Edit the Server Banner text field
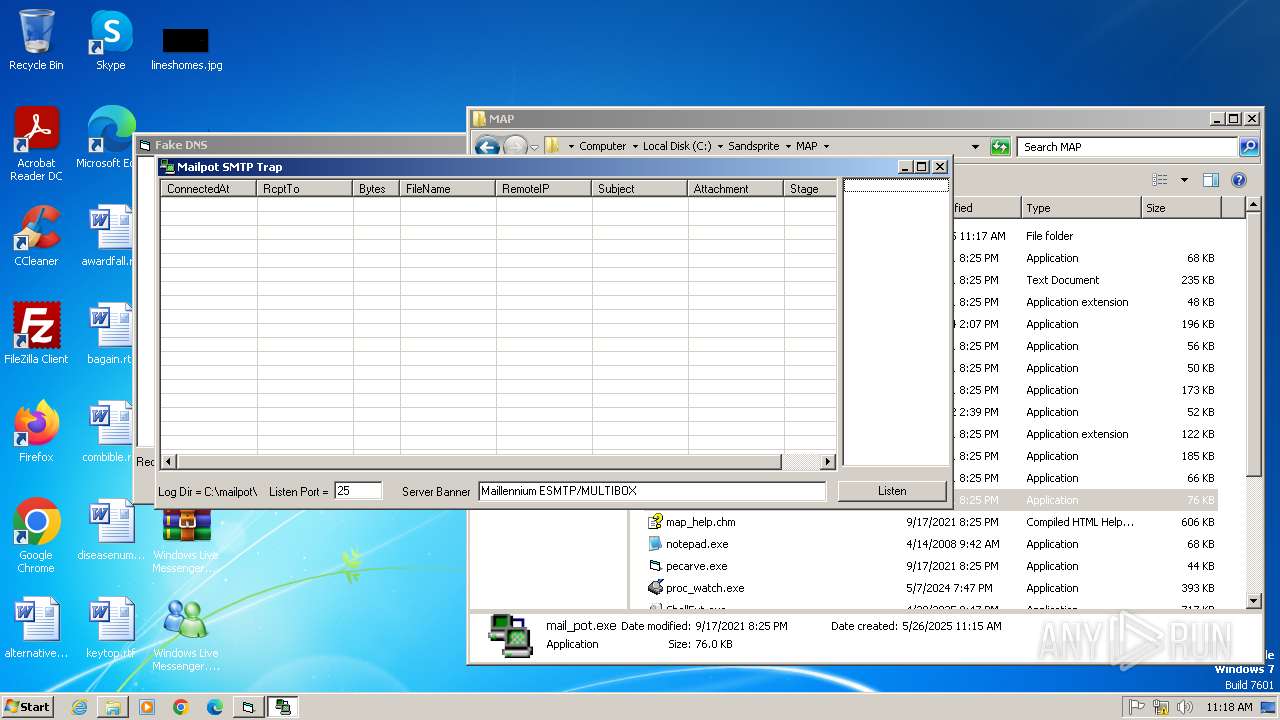 pos(652,491)
